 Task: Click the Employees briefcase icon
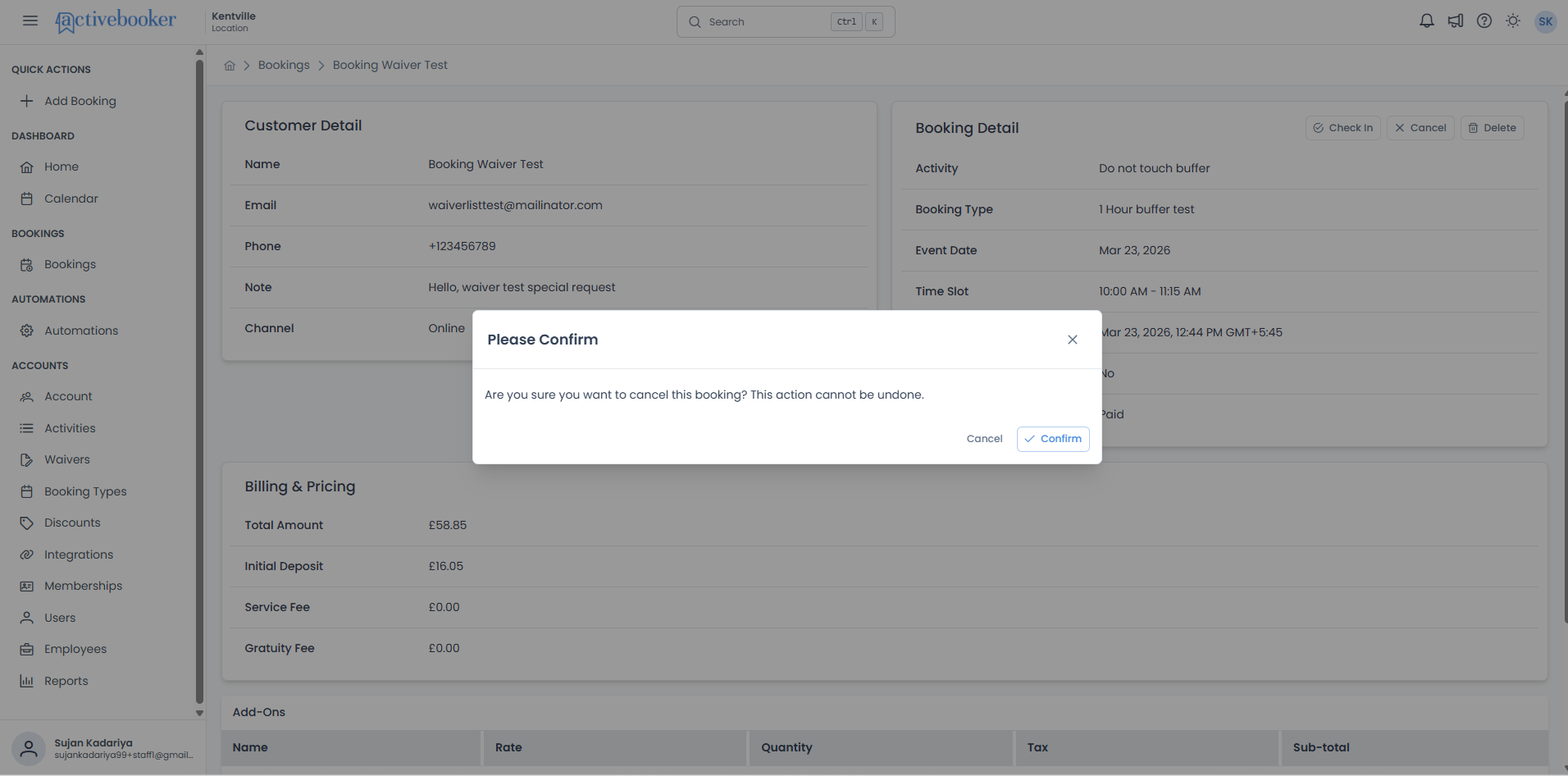[x=27, y=649]
